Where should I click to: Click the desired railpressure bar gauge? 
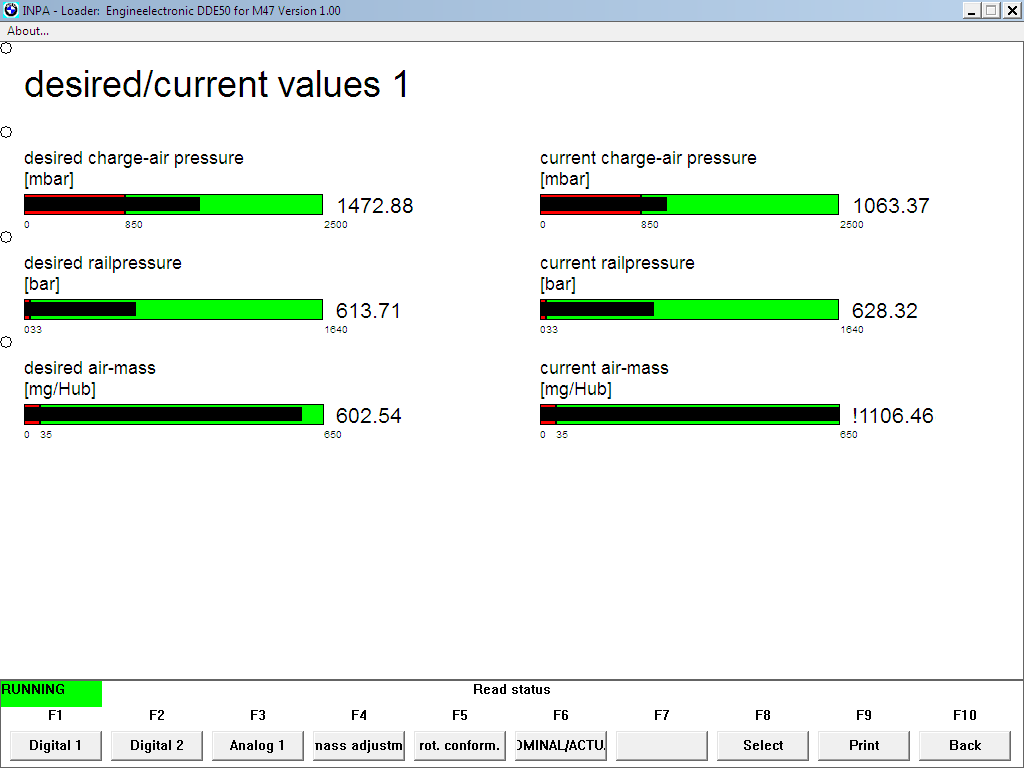(x=173, y=310)
